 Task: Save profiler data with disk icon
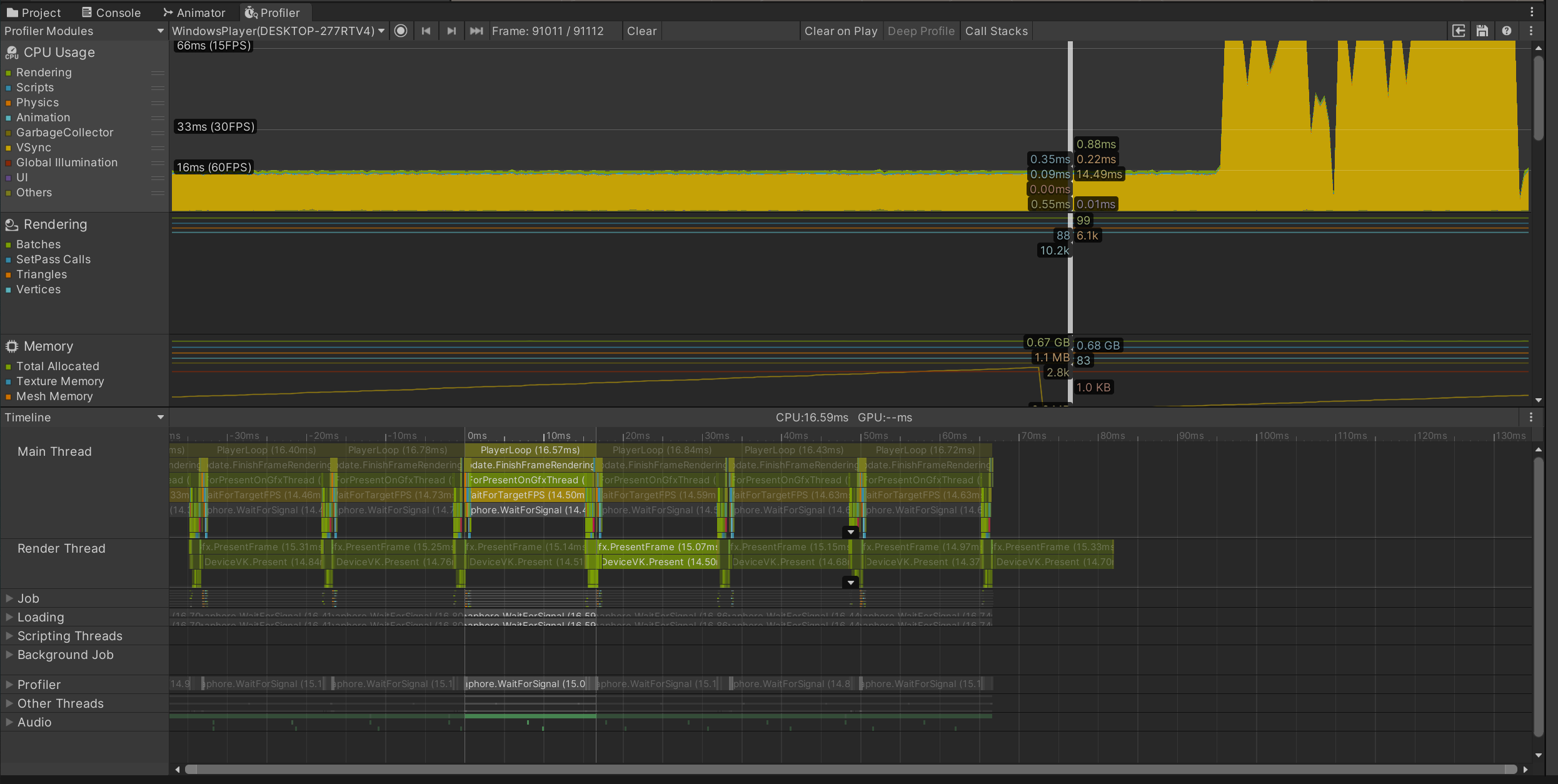click(x=1482, y=31)
